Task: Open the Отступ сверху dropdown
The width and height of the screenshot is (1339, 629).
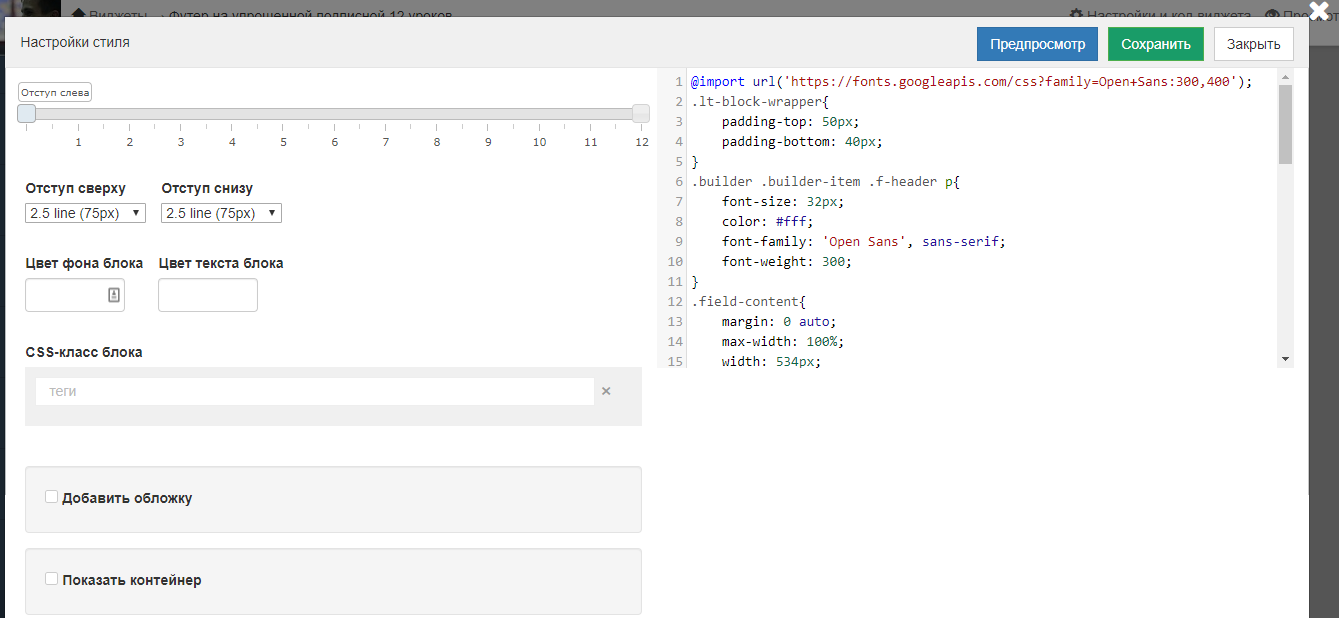Action: (85, 213)
